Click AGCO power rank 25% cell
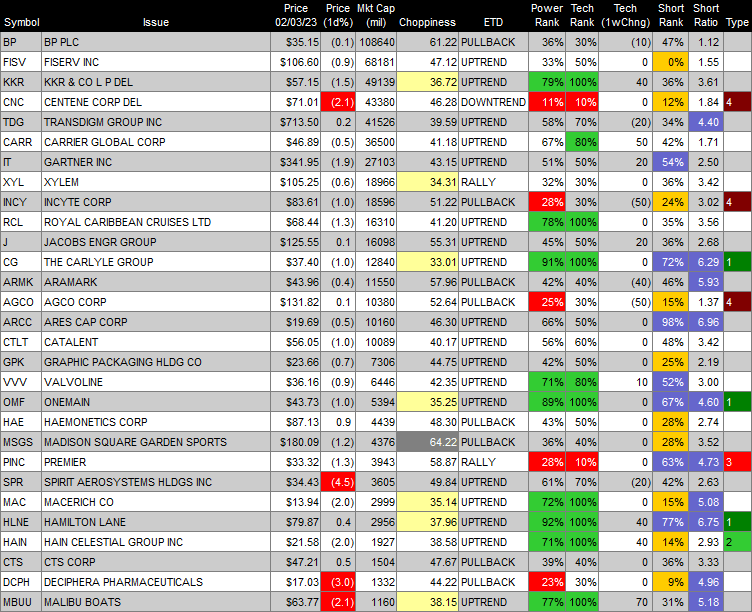The width and height of the screenshot is (752, 612). [547, 302]
